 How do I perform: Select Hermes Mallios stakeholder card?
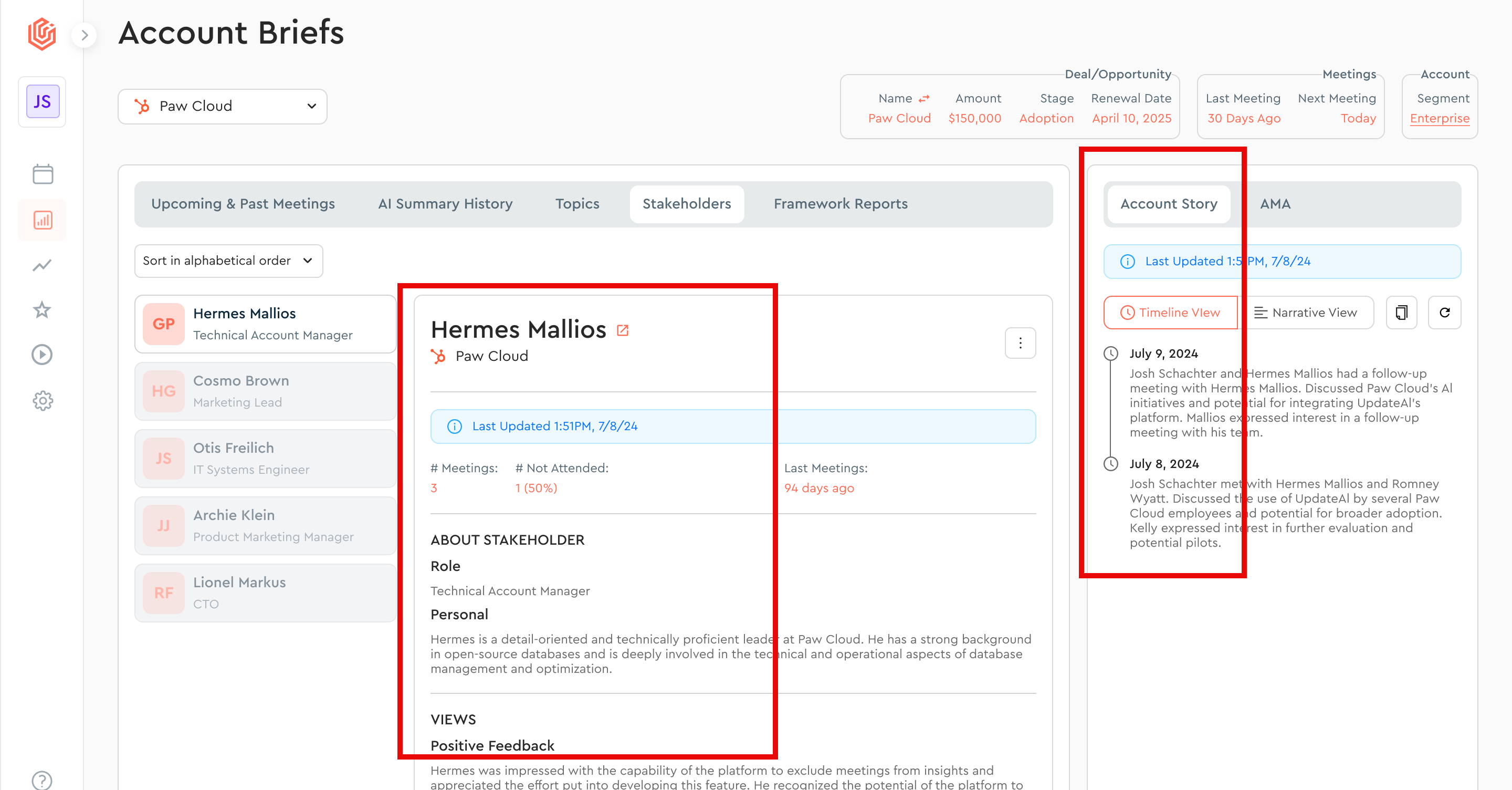266,324
